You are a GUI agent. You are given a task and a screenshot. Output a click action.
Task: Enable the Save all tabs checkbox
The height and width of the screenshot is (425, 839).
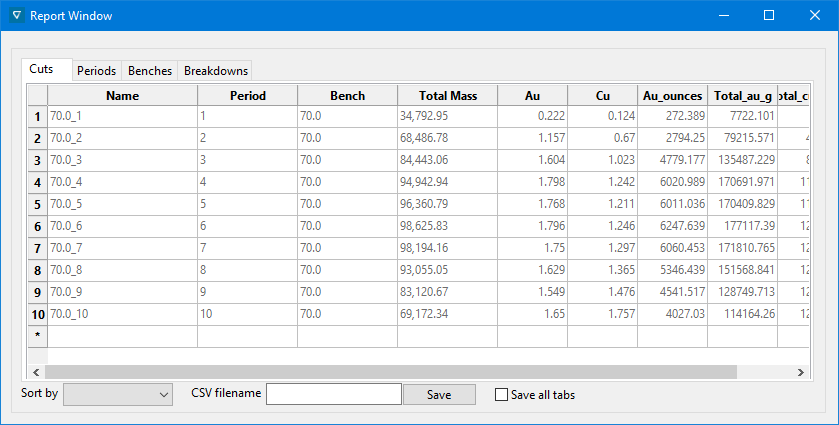(502, 395)
